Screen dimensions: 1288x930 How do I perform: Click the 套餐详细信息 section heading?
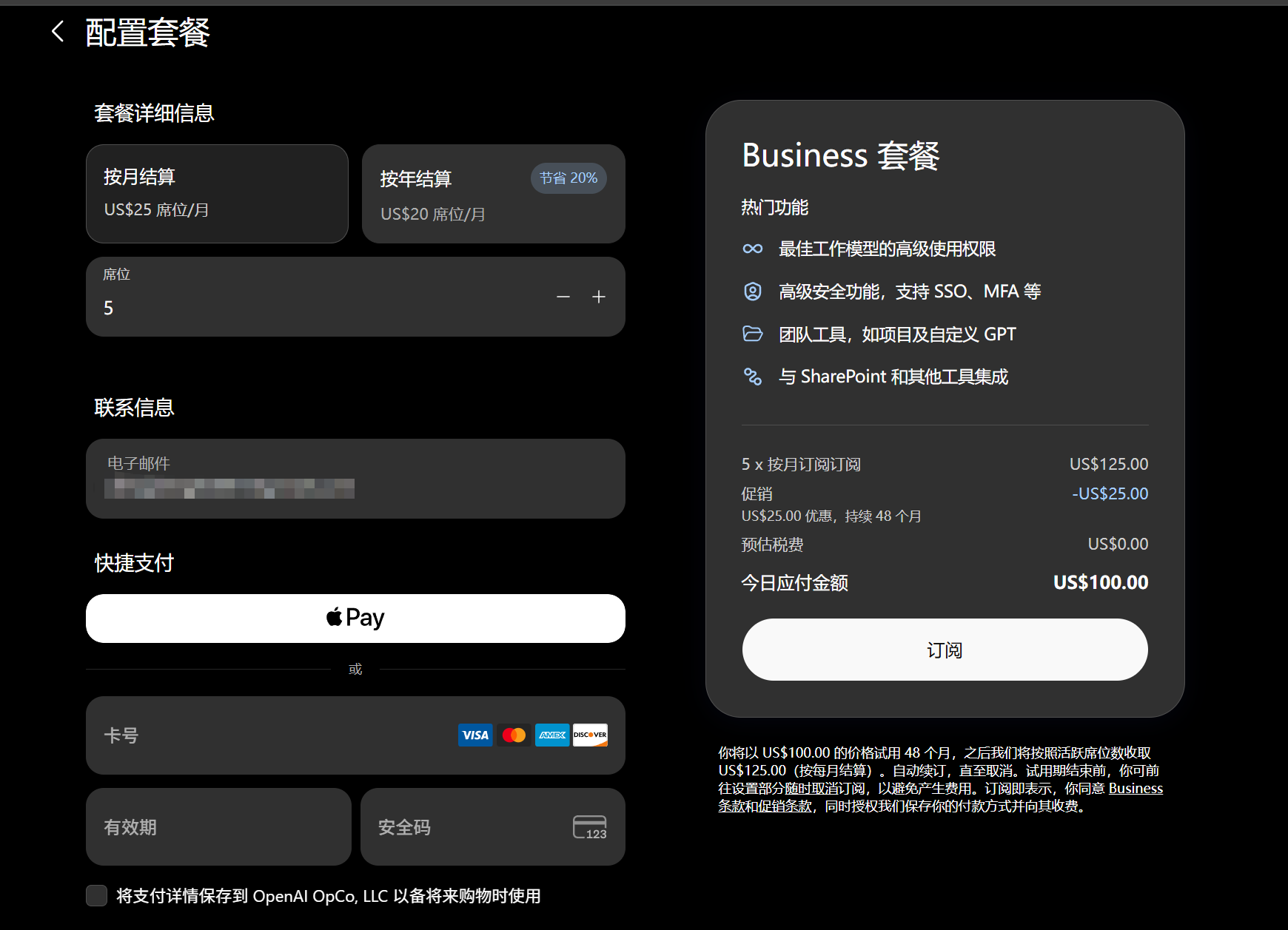154,113
